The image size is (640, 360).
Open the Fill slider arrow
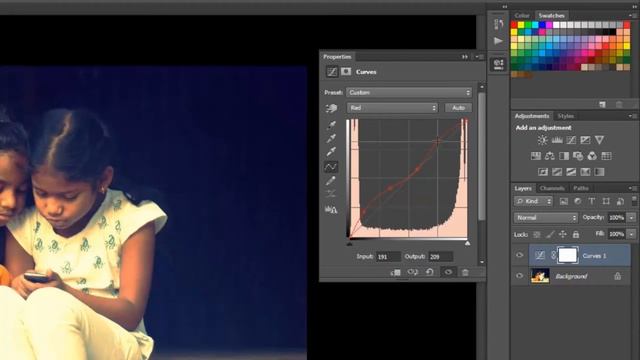click(x=631, y=234)
